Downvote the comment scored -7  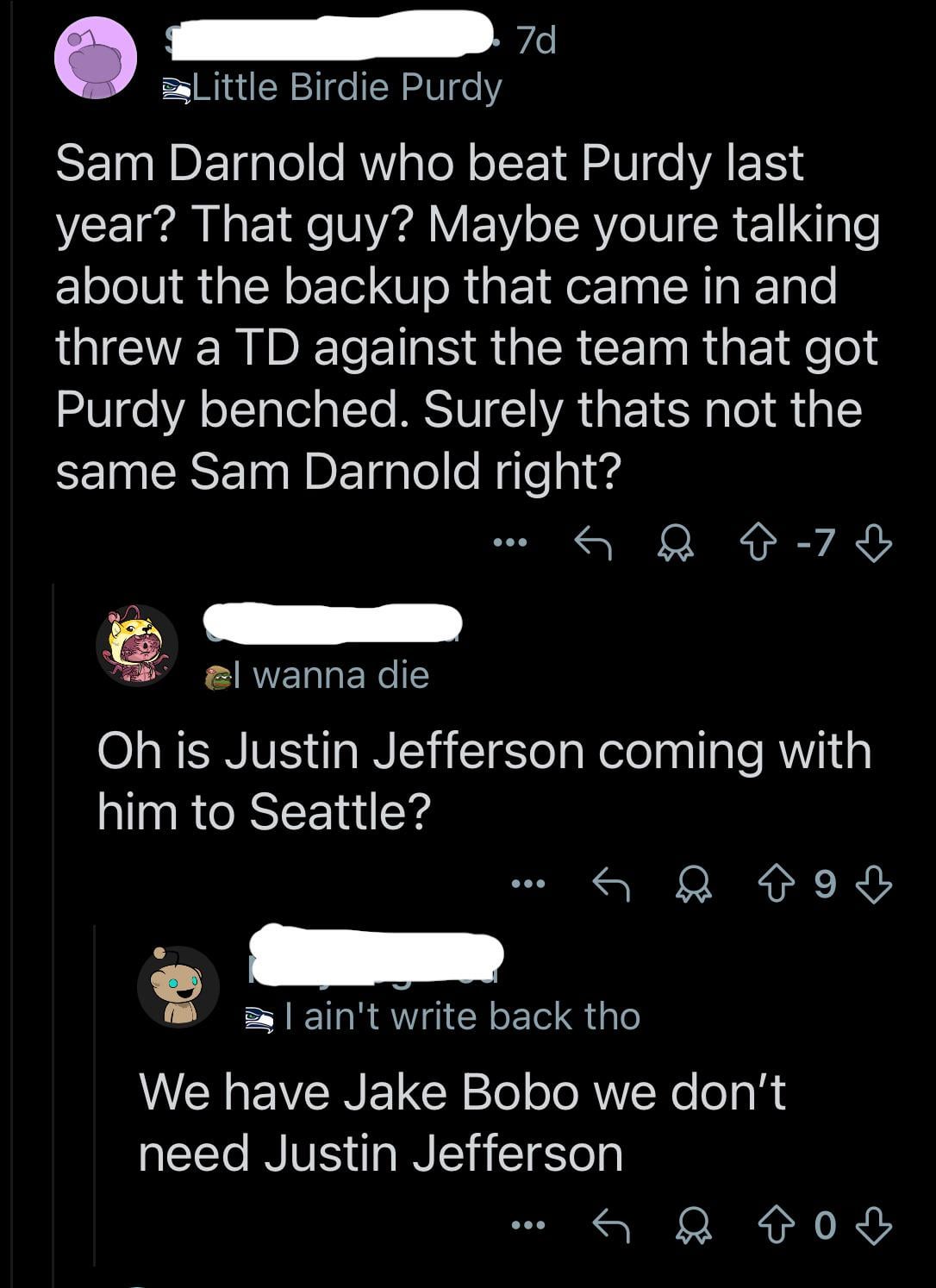point(874,543)
